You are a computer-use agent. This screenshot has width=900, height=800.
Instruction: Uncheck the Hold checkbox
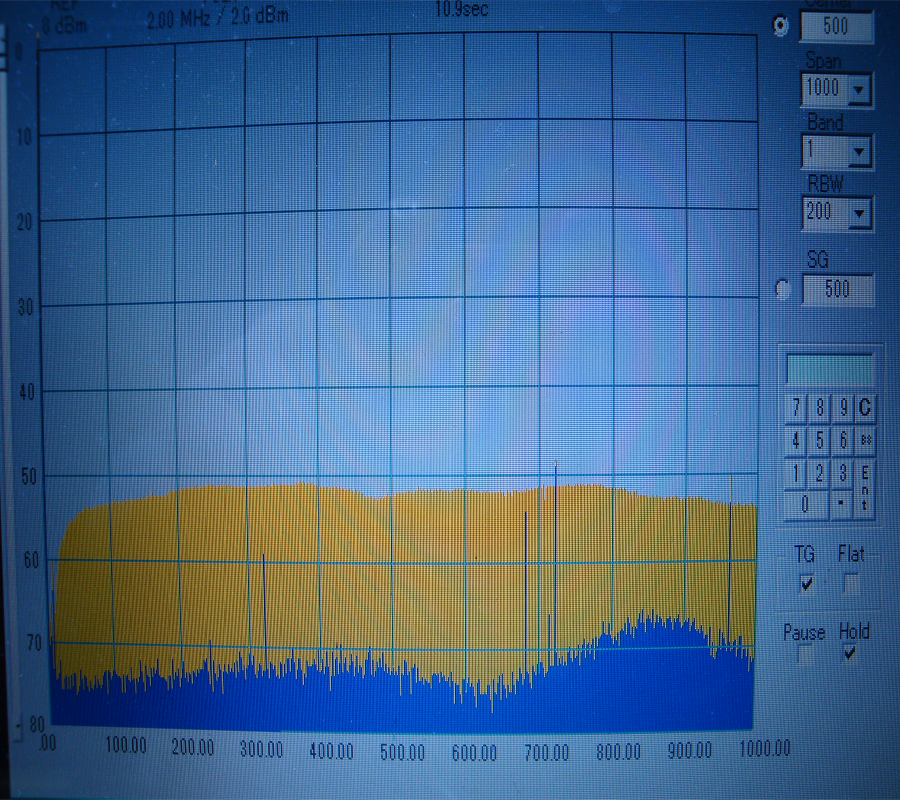850,653
